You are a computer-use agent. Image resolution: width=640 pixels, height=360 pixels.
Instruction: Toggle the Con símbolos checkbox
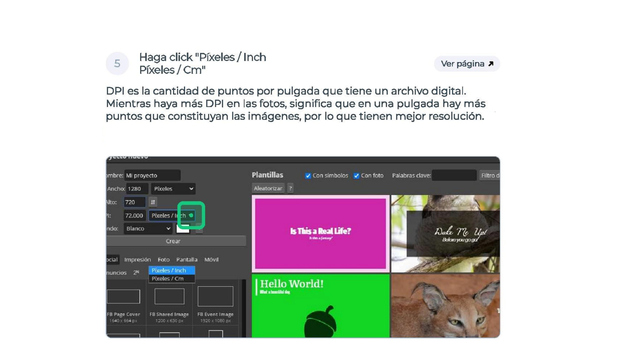[308, 176]
